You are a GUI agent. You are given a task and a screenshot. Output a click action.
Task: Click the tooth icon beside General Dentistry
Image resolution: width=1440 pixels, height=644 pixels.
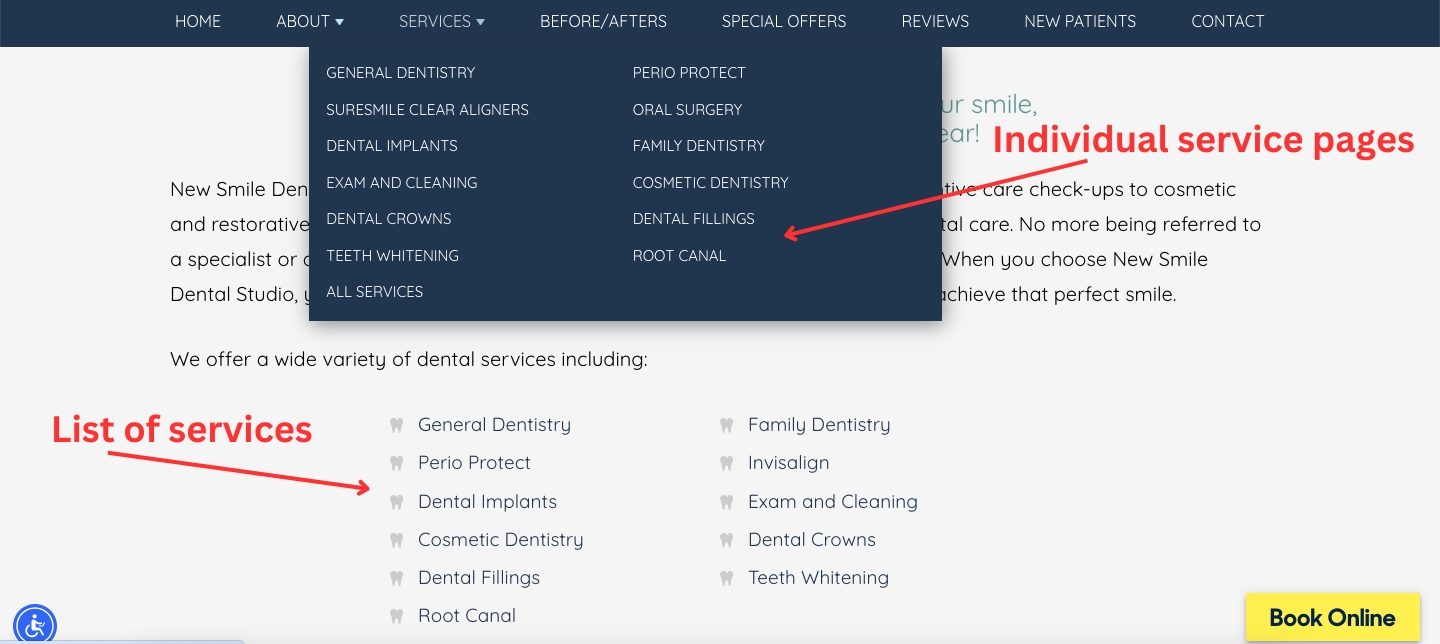point(396,424)
